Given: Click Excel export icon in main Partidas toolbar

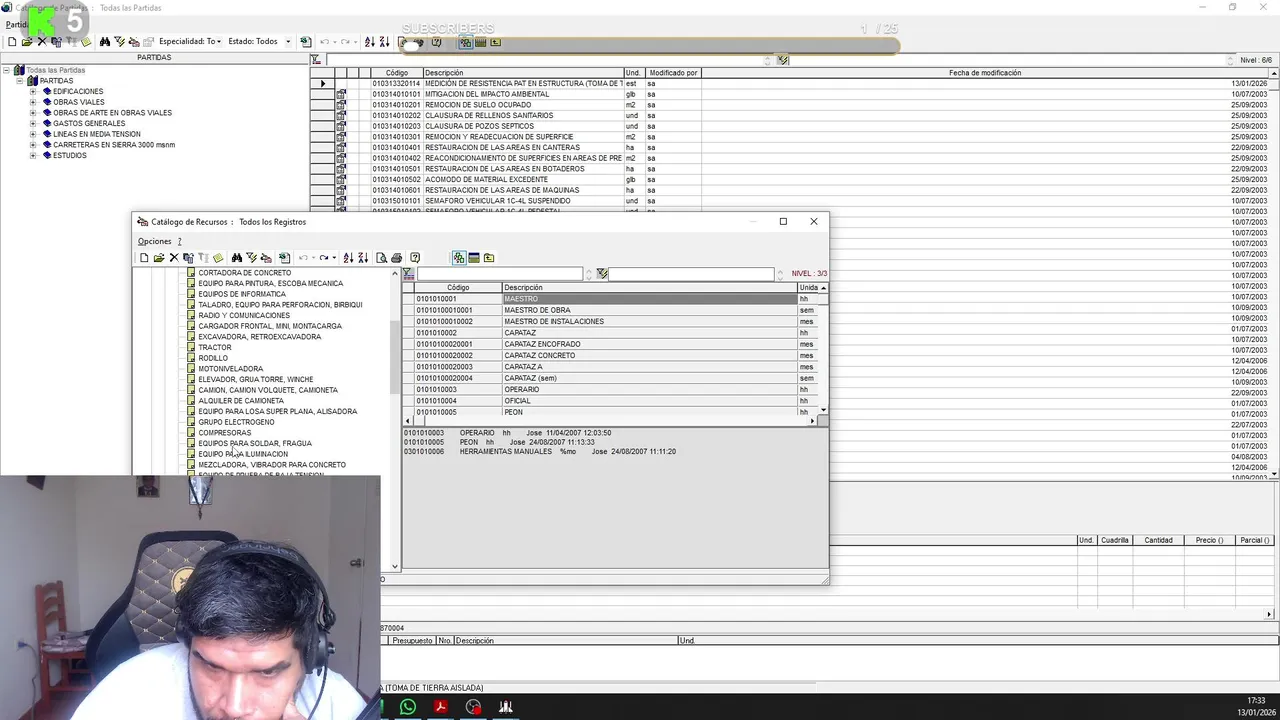Looking at the screenshot, I should tap(306, 42).
